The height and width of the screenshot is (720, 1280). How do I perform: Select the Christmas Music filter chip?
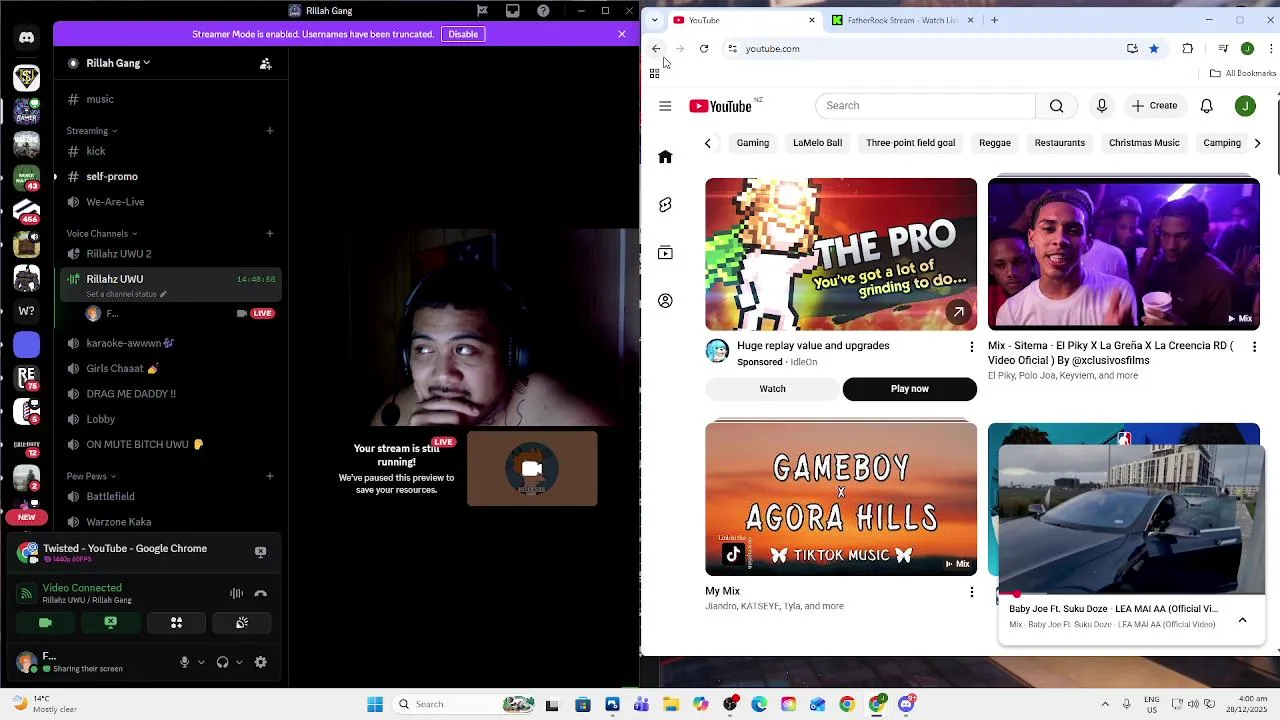[x=1144, y=143]
